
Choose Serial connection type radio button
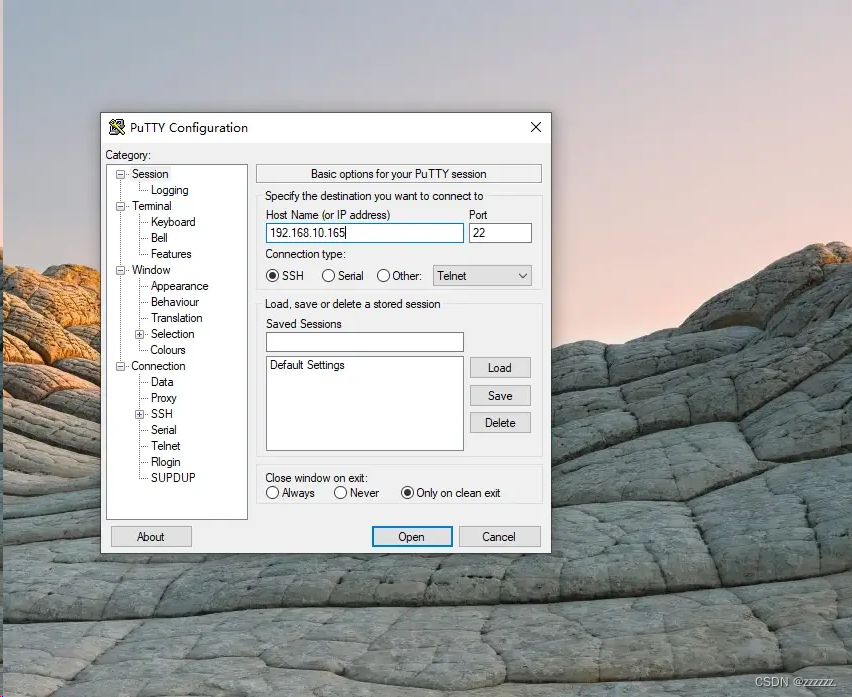pyautogui.click(x=328, y=276)
